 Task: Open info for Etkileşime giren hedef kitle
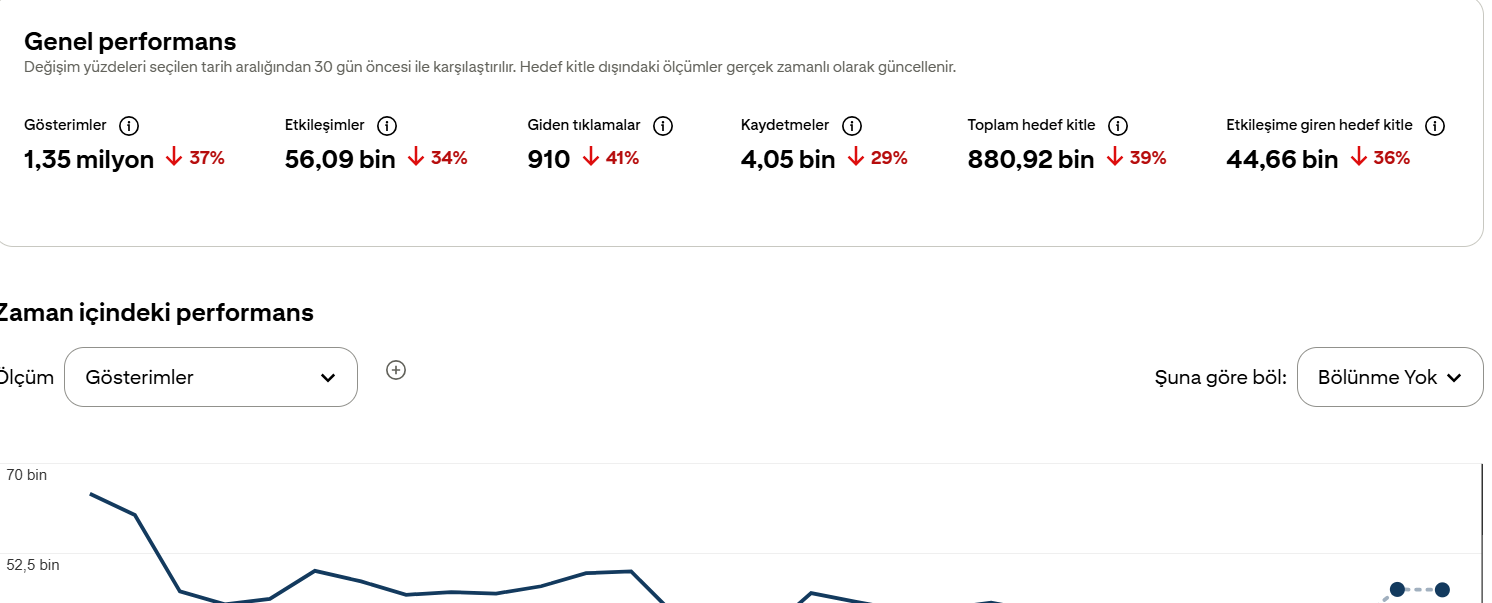coord(1435,126)
